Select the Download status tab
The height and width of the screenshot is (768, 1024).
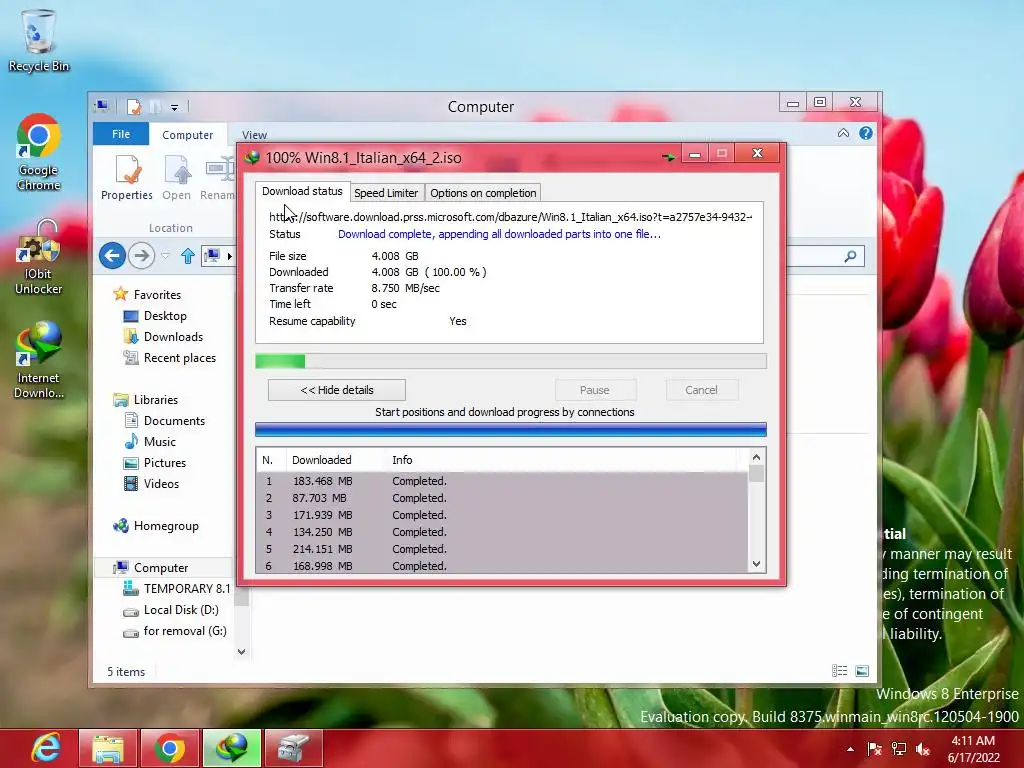pyautogui.click(x=302, y=191)
